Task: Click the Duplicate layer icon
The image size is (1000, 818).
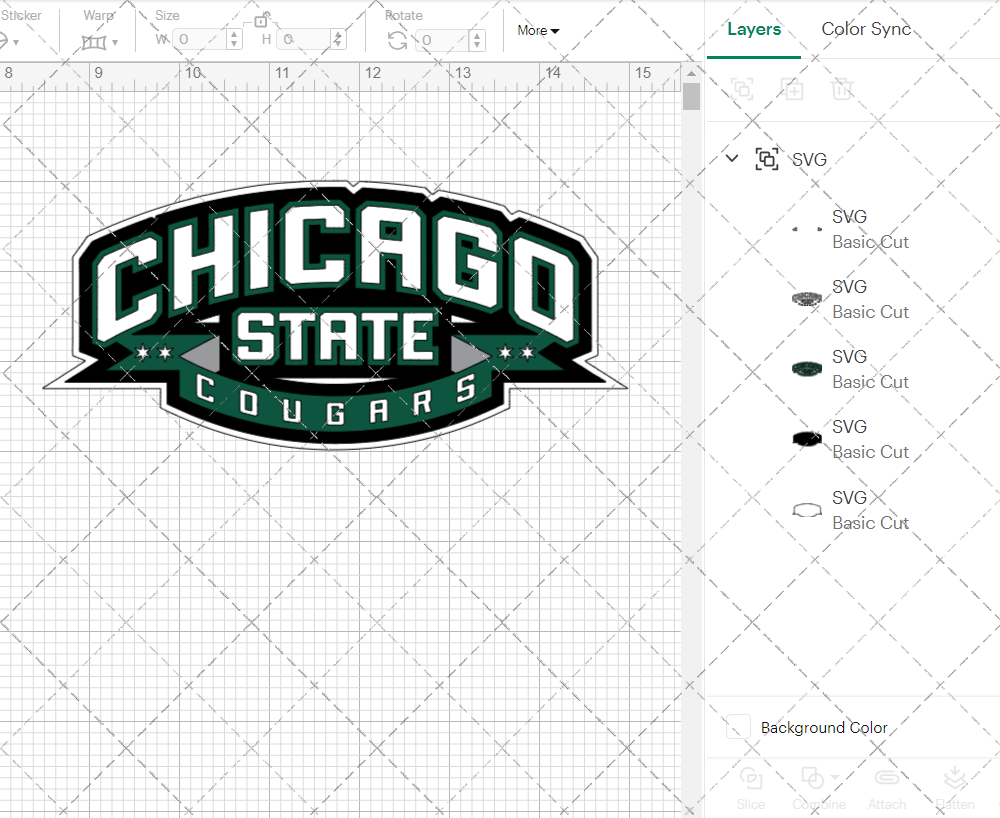Action: [x=793, y=90]
